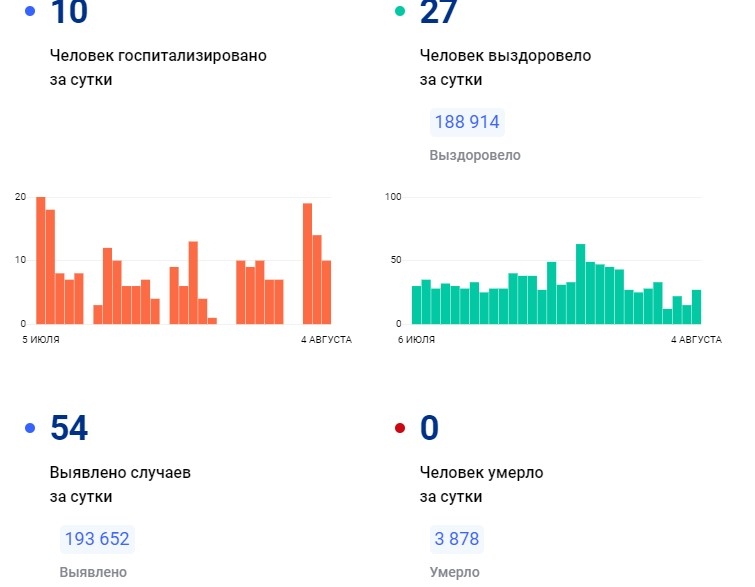Select the first green bar in recovery chart
This screenshot has height=587, width=755.
[416, 305]
